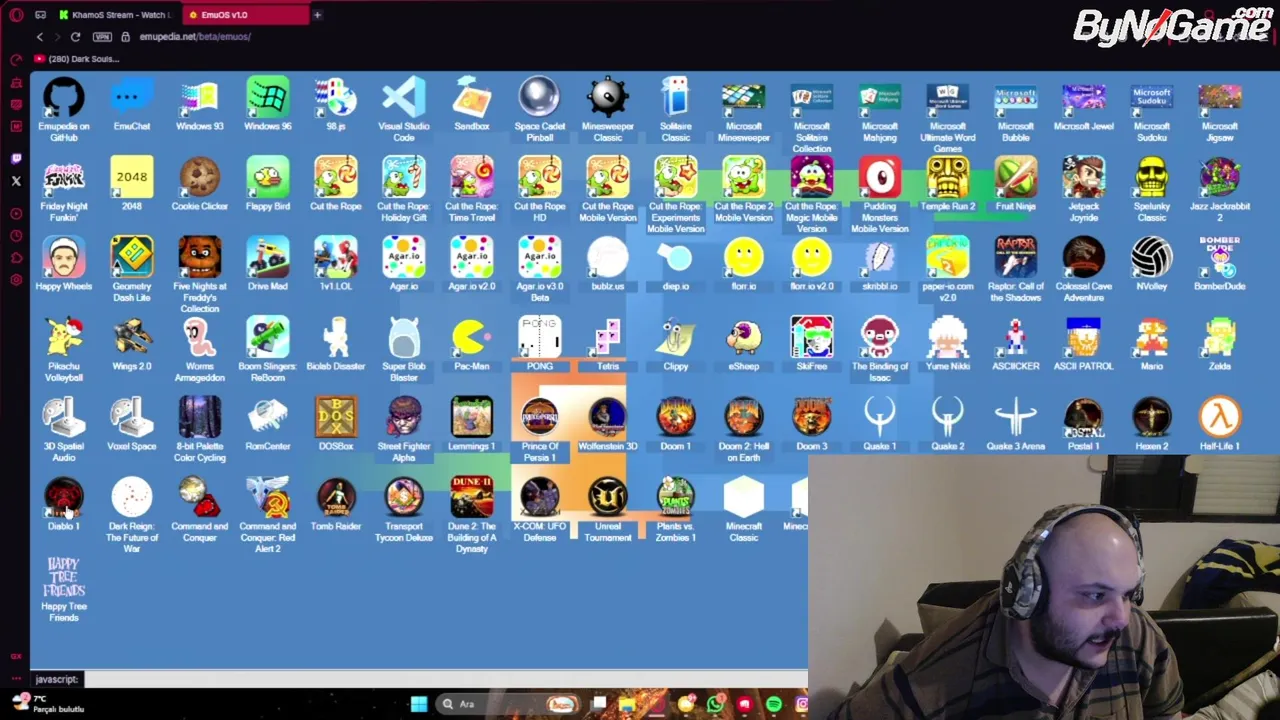
Task: Launch Raptor: Call of the Shadows
Action: (1016, 268)
